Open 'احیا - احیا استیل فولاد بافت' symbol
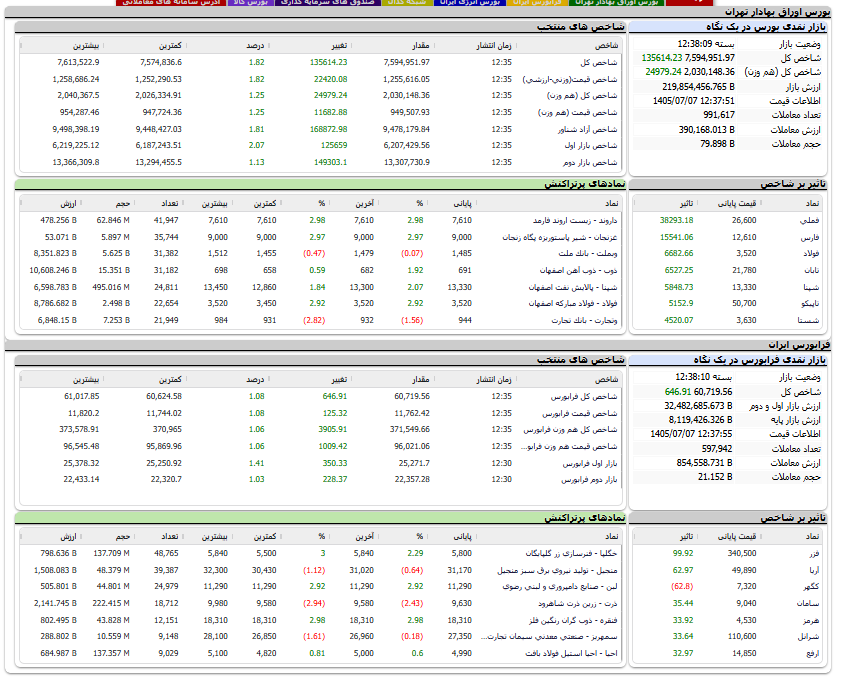Image resolution: width=841 pixels, height=680 pixels. (x=571, y=653)
